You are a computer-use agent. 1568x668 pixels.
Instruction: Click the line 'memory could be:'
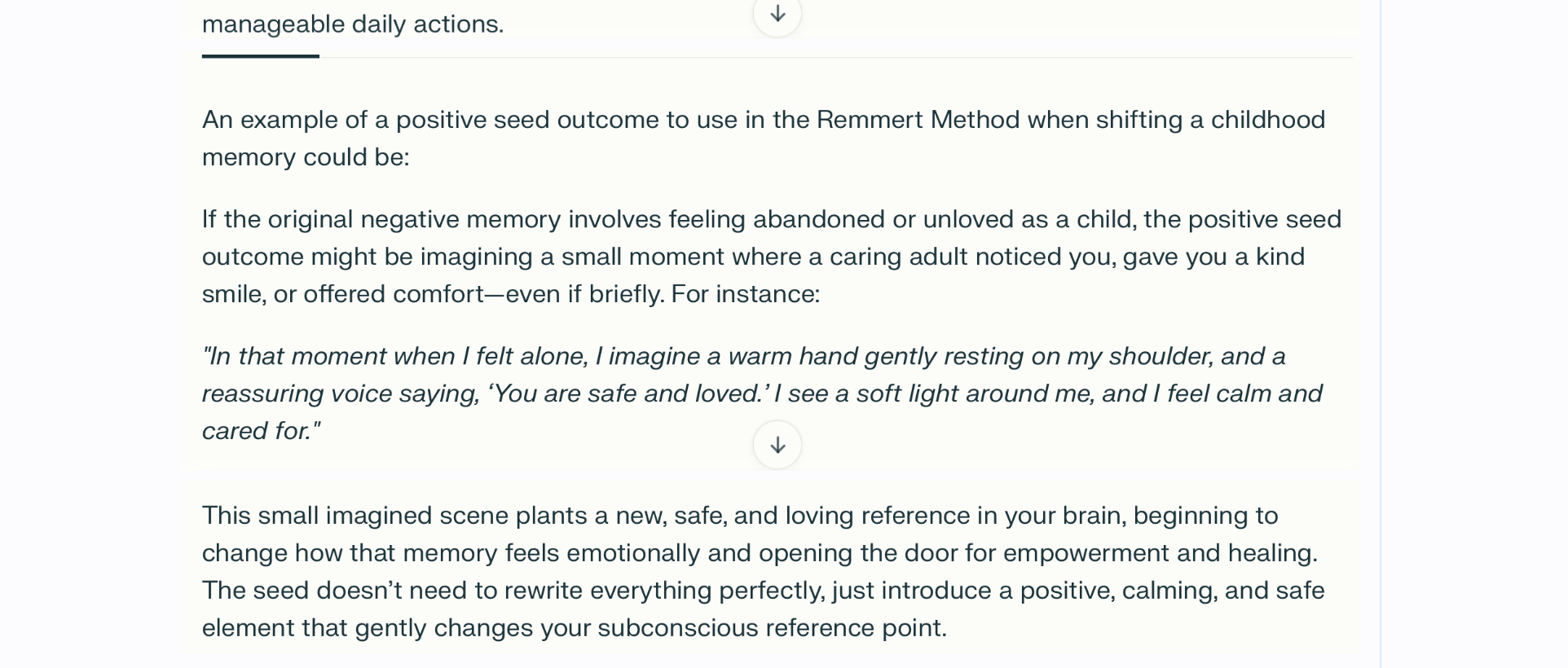tap(306, 157)
